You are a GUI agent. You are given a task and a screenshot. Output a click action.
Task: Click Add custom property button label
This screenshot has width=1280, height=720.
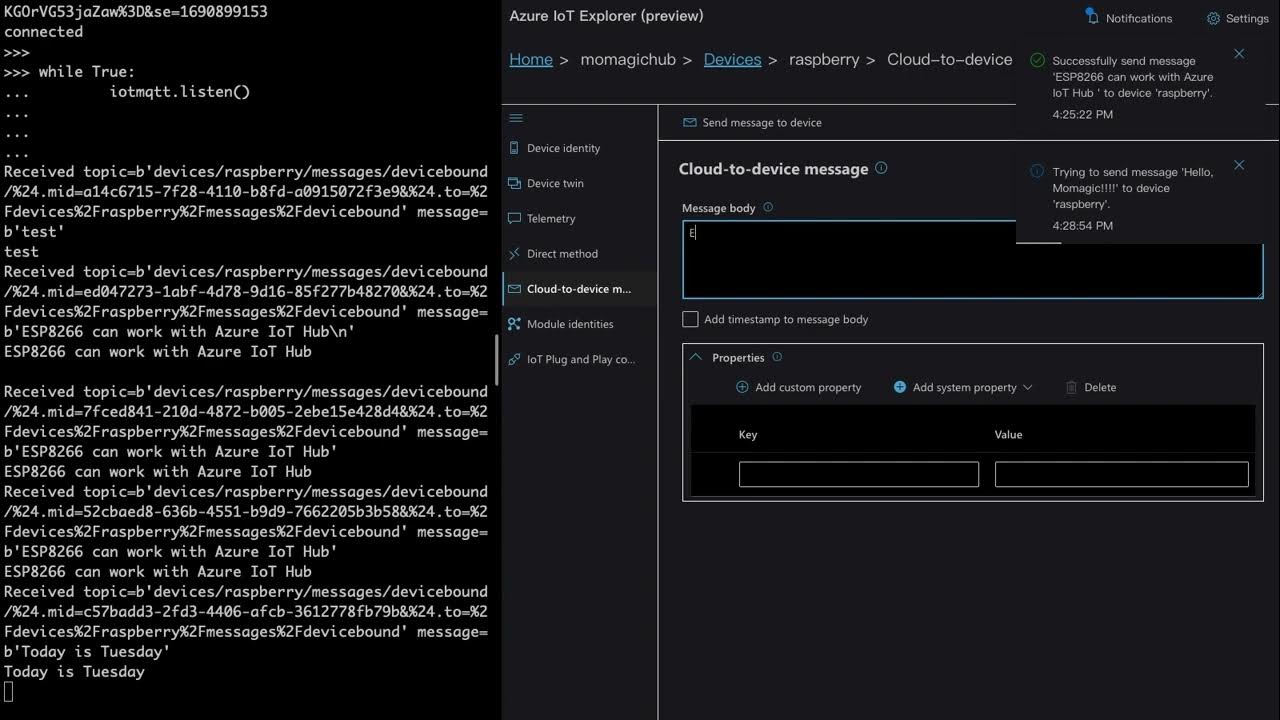[808, 387]
